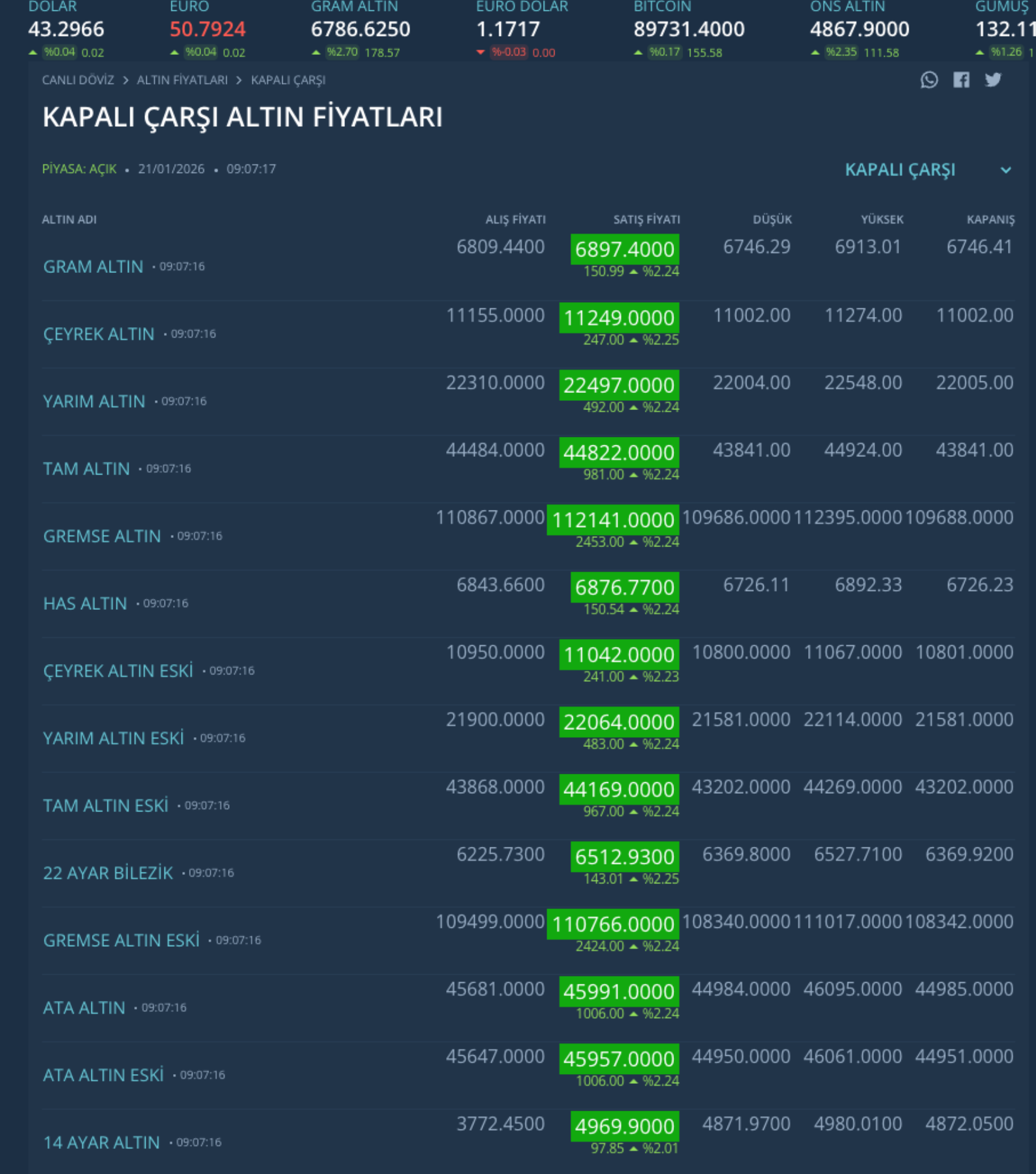Open the KAPALI ÇARŞI market dropdown

point(899,170)
